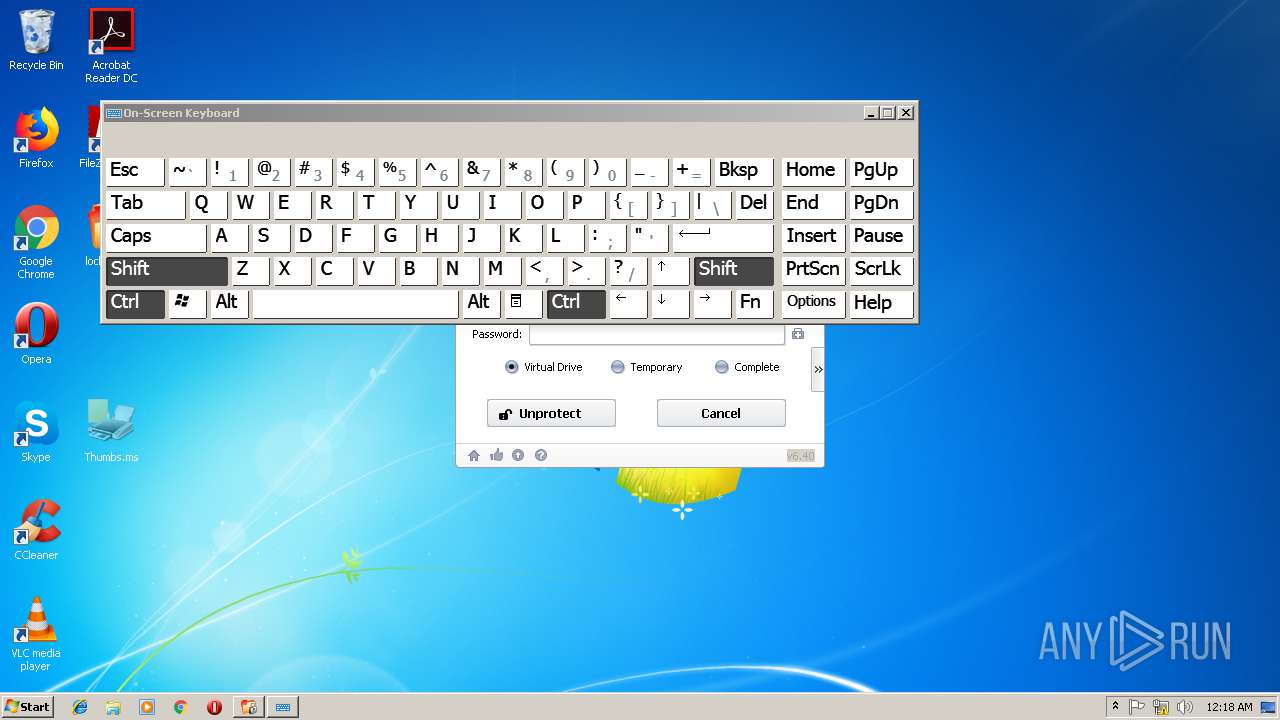
Task: Click the up arrow key
Action: tap(670, 270)
